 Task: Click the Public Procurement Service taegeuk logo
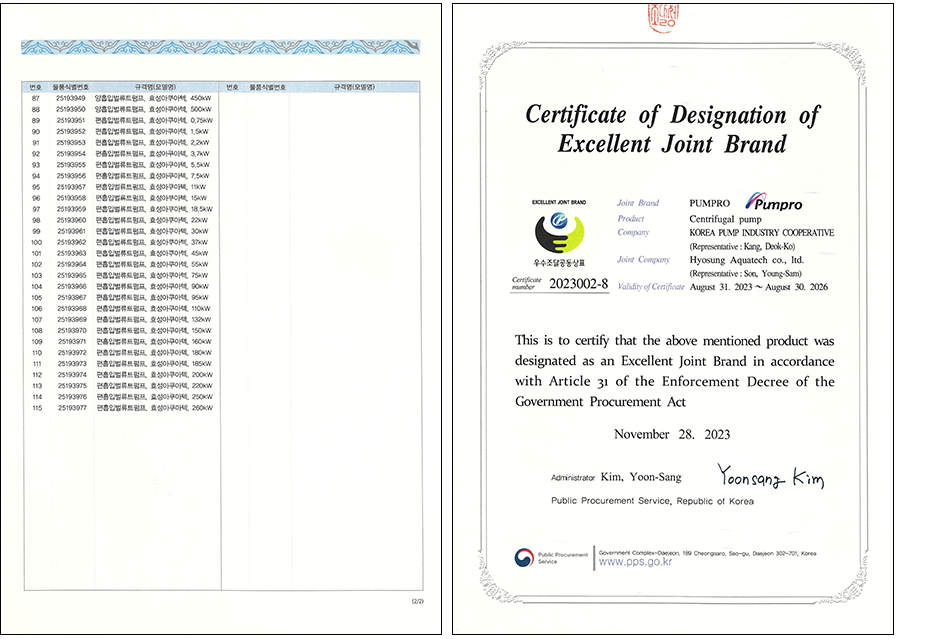pyautogui.click(x=524, y=558)
